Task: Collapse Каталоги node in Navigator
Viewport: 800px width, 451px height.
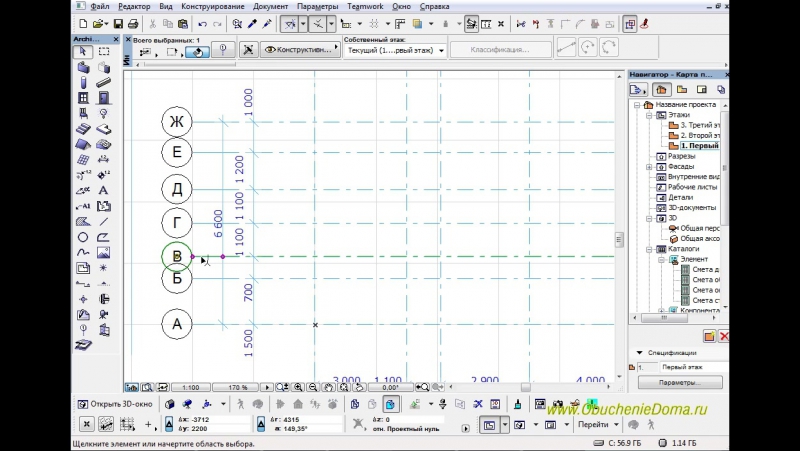Action: click(649, 249)
